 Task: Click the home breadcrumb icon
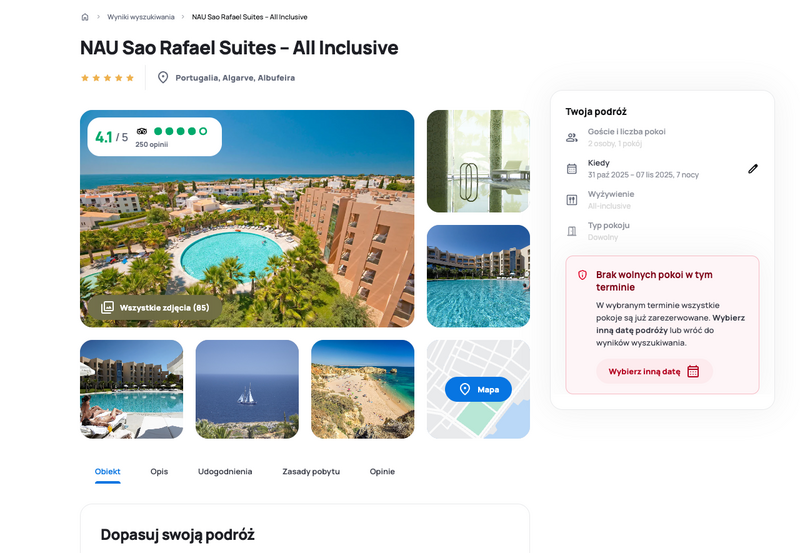85,17
